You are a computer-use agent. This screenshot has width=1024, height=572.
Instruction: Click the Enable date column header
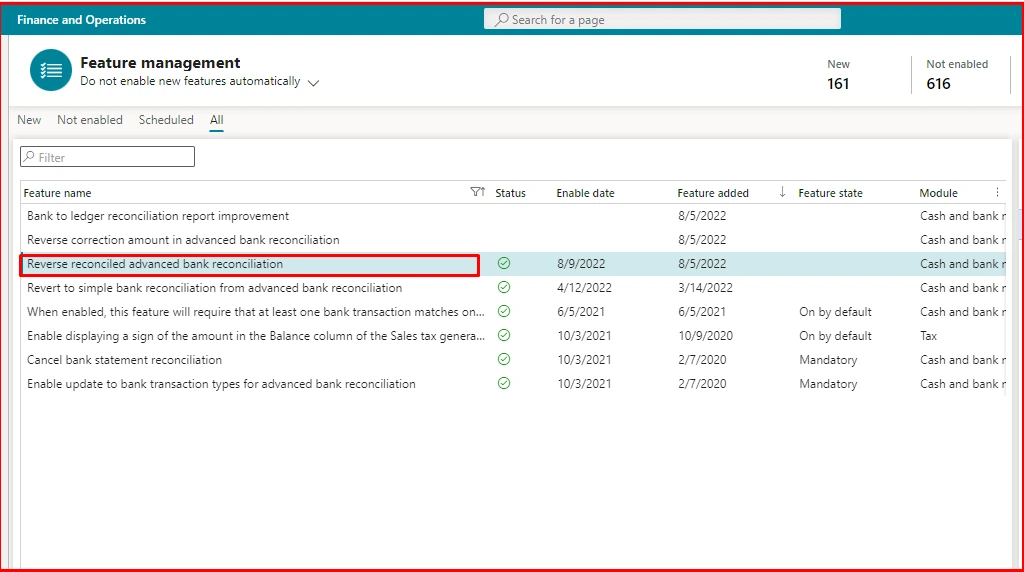(585, 193)
